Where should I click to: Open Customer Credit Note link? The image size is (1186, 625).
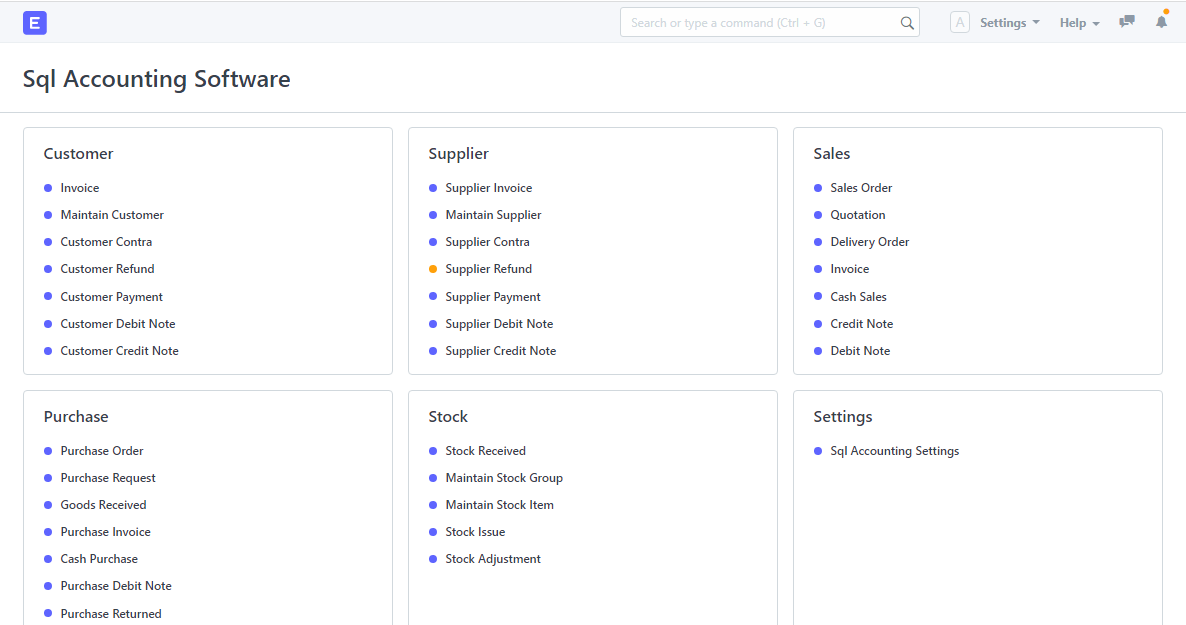[x=120, y=351]
